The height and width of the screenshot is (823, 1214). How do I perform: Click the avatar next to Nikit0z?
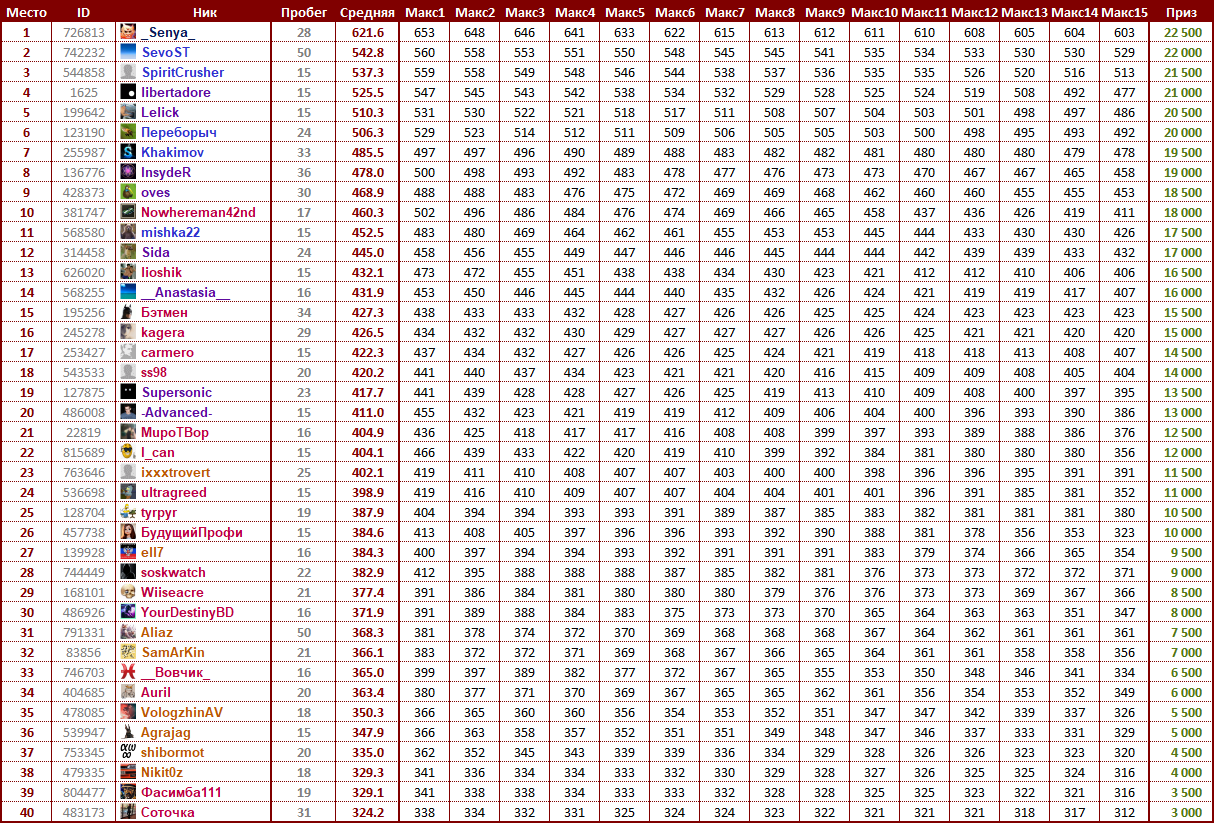point(128,772)
